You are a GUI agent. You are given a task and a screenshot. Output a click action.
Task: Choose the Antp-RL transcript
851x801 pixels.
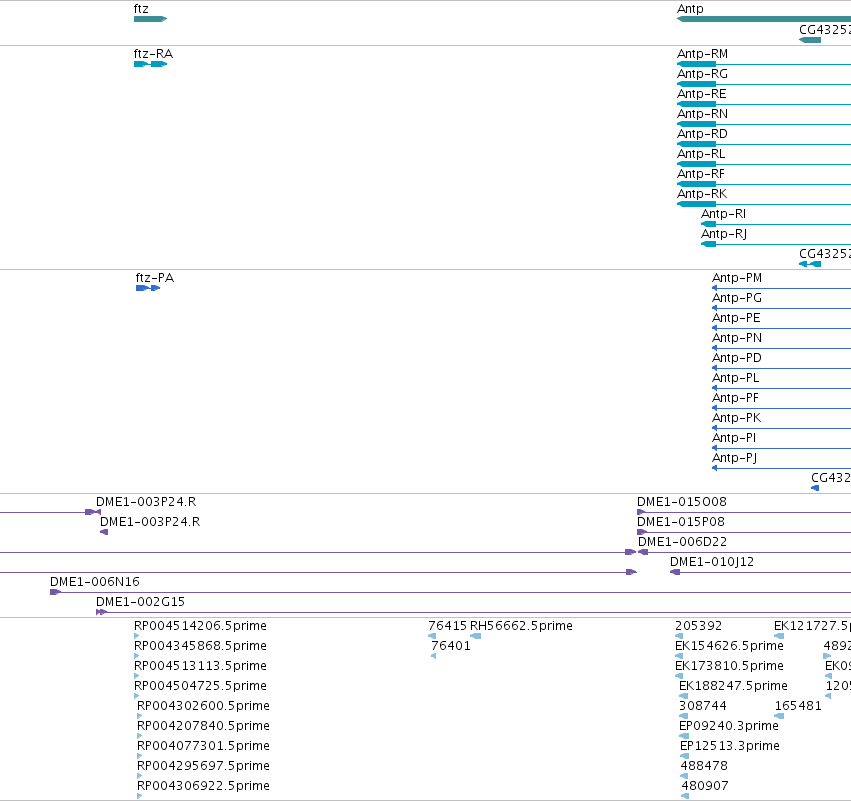(701, 154)
